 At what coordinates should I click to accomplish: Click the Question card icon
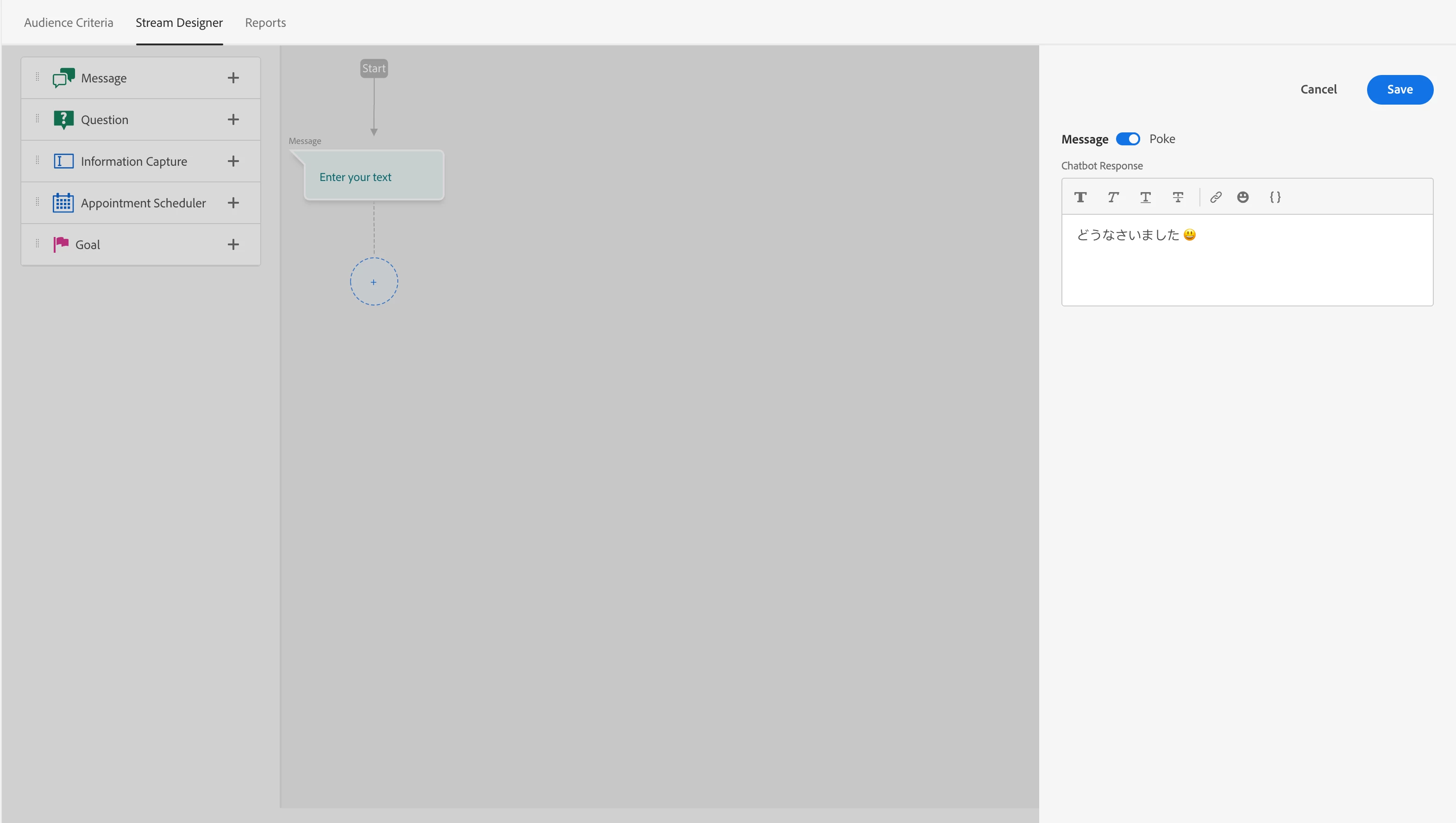coord(63,119)
